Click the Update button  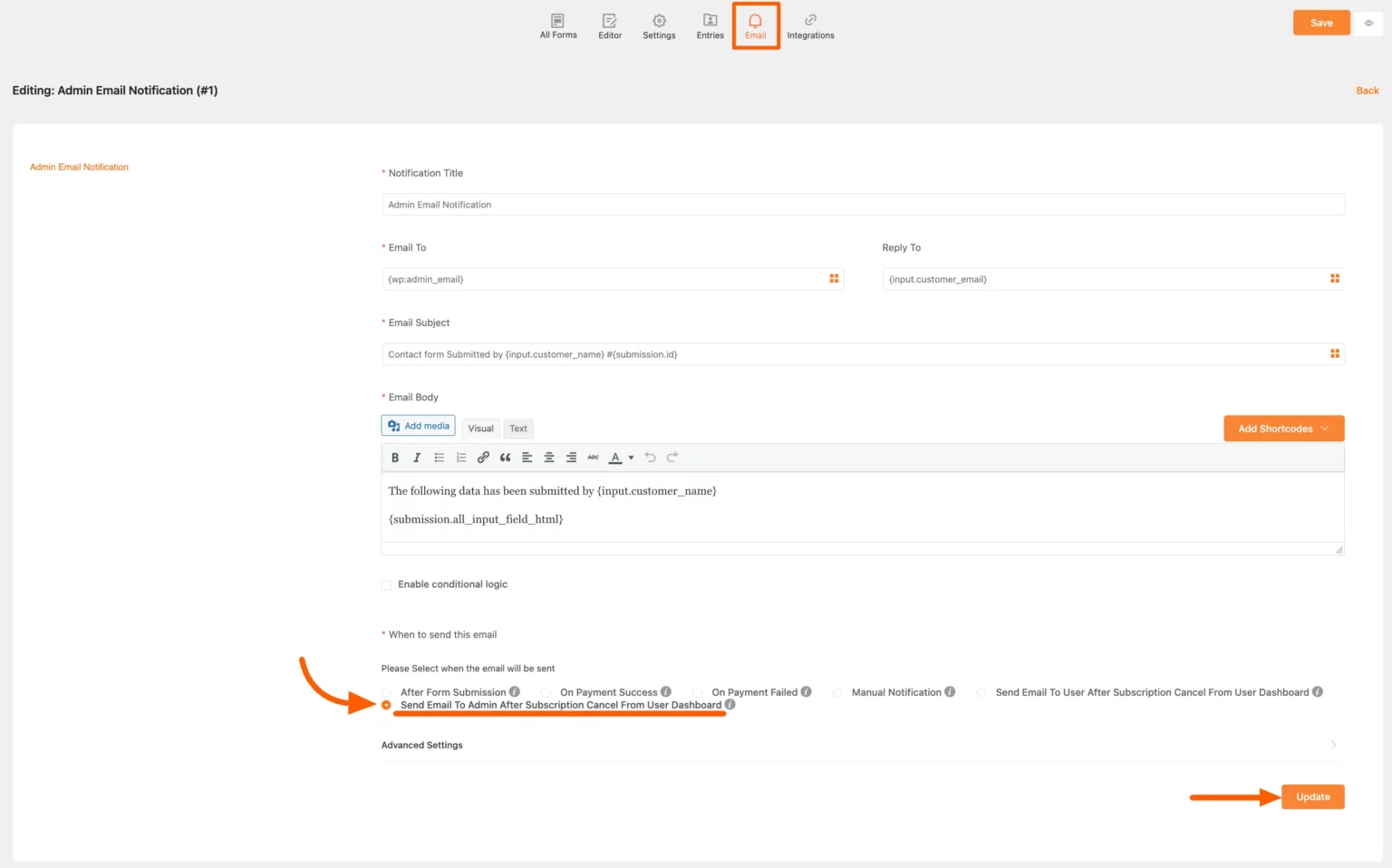pyautogui.click(x=1311, y=796)
